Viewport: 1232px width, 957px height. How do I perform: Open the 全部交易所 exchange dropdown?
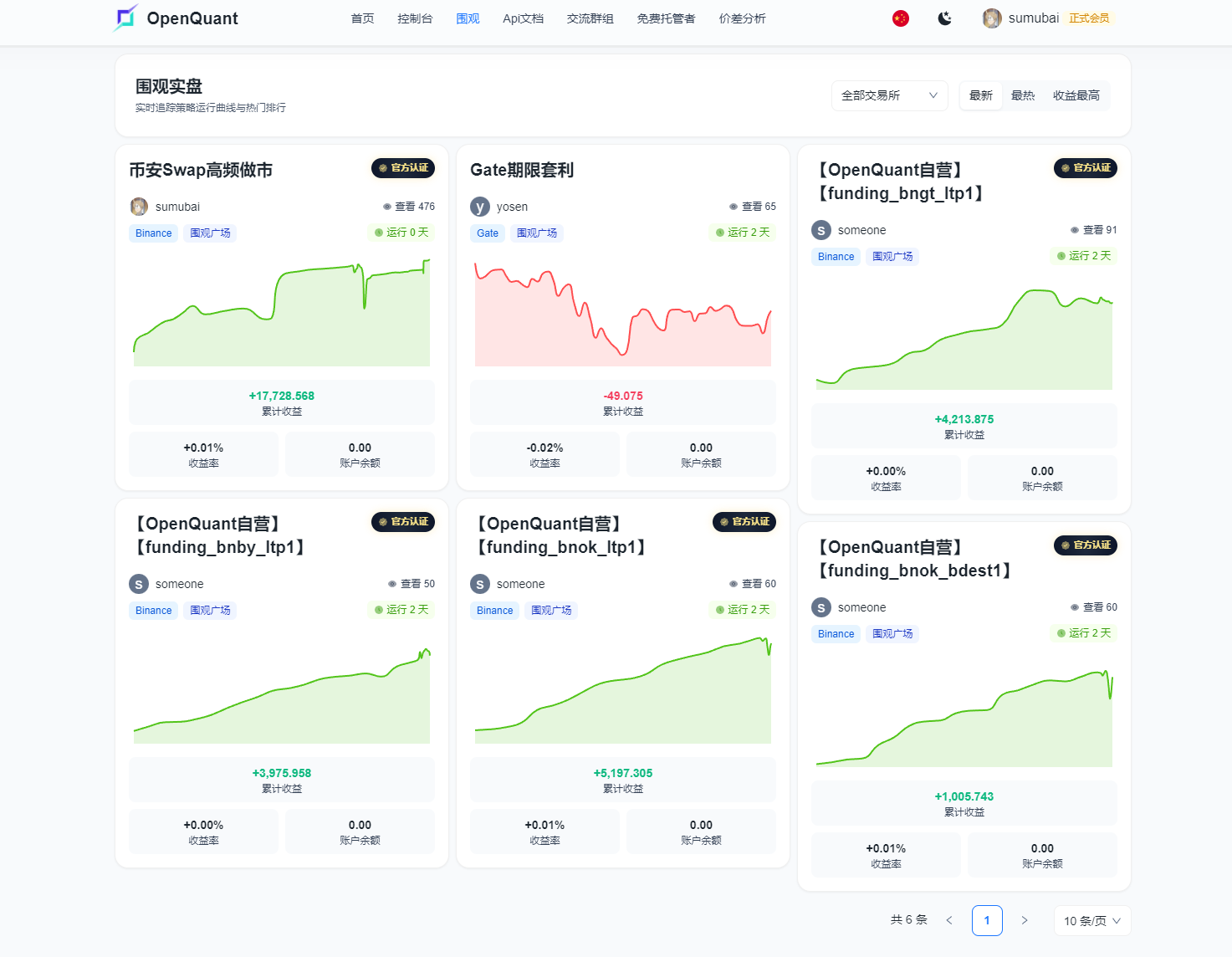tap(889, 95)
